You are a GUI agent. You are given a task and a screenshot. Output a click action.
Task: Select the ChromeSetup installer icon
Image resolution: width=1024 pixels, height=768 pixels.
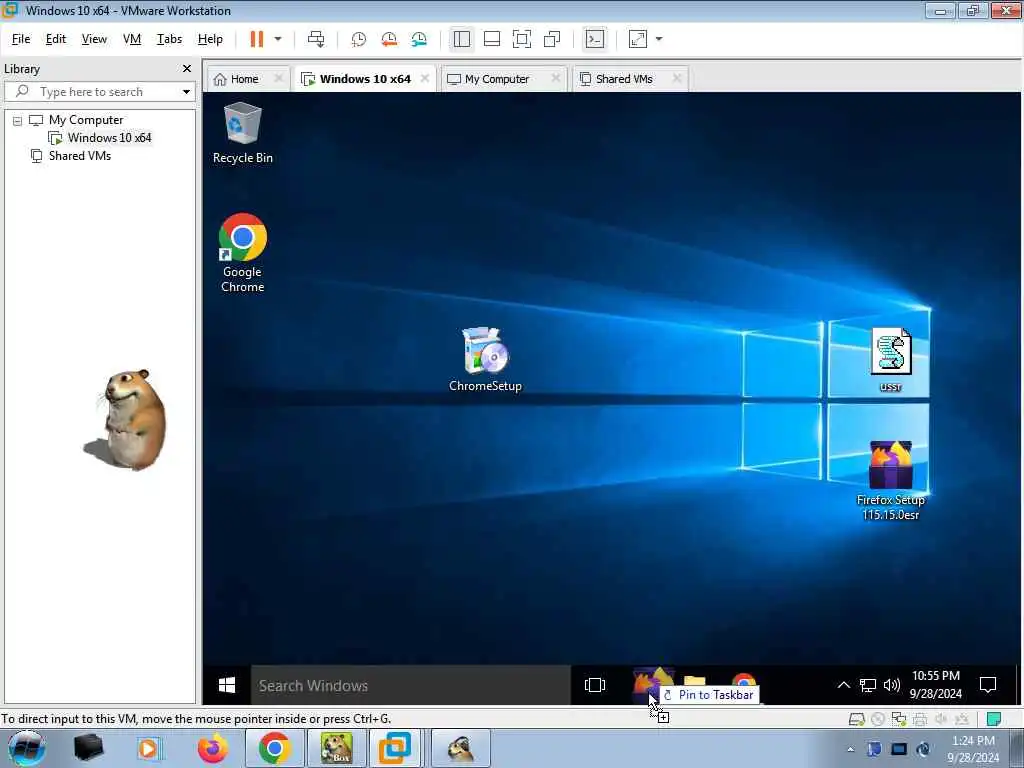[x=485, y=359]
